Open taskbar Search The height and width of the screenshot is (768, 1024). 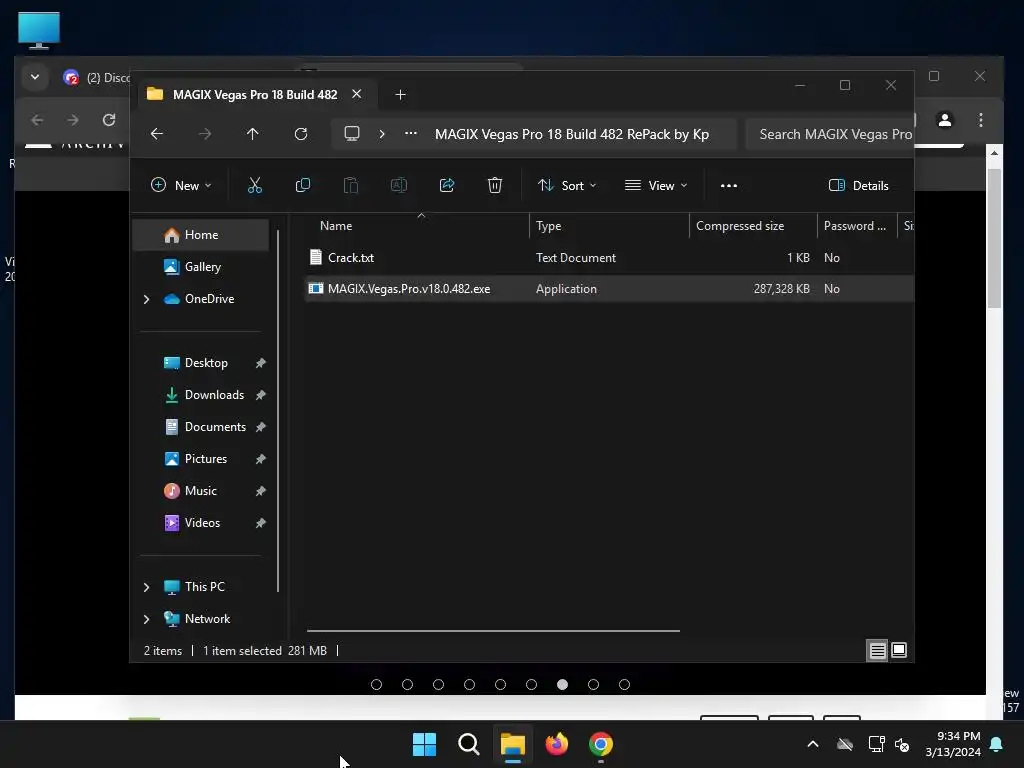click(x=468, y=744)
